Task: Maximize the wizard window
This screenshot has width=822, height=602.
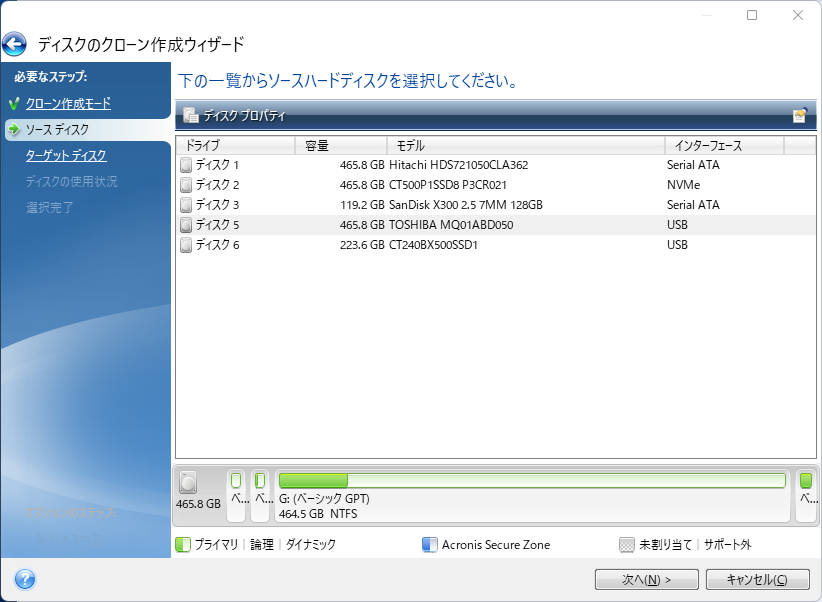Action: (x=752, y=15)
